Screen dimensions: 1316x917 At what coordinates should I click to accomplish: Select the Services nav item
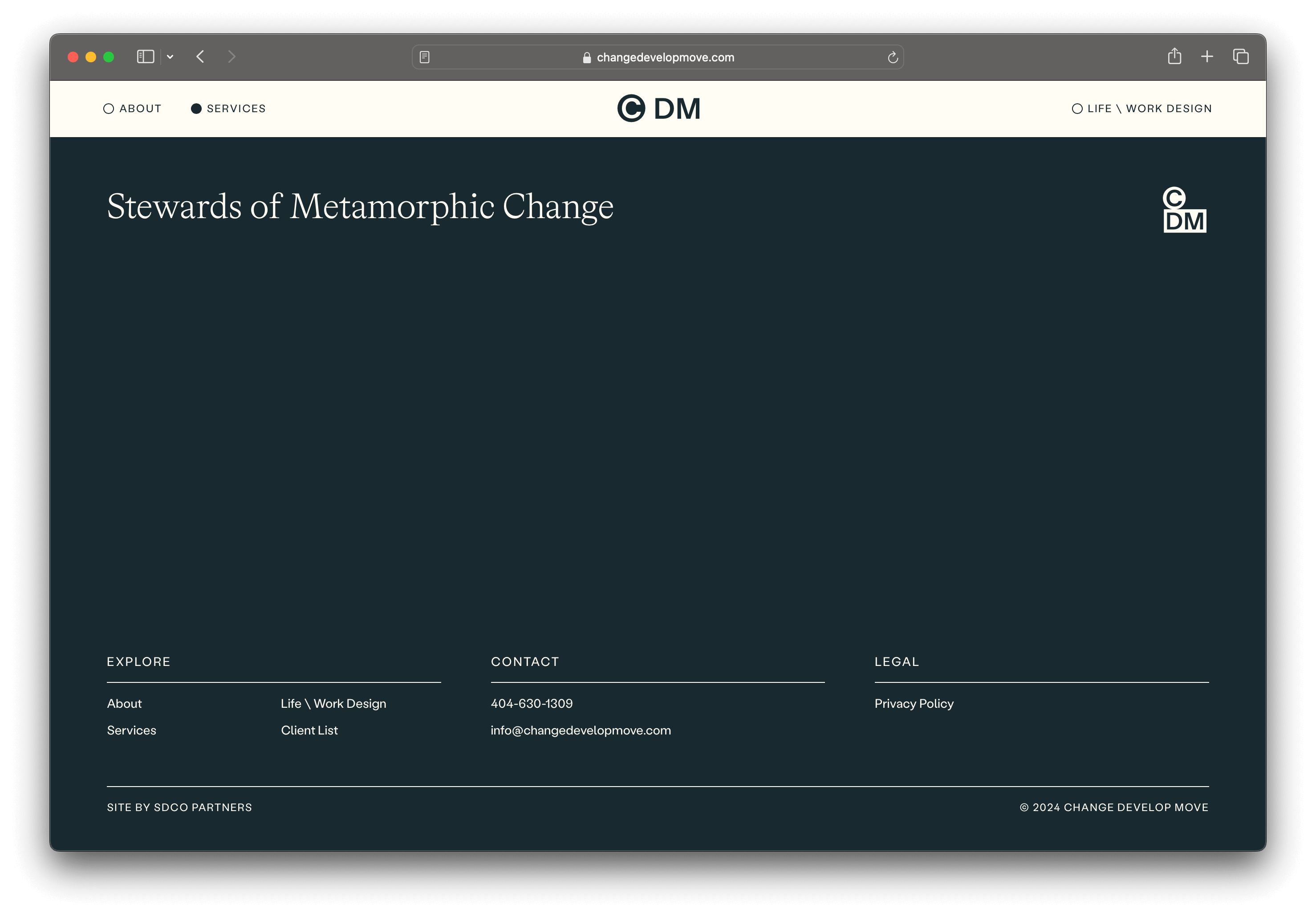click(228, 108)
